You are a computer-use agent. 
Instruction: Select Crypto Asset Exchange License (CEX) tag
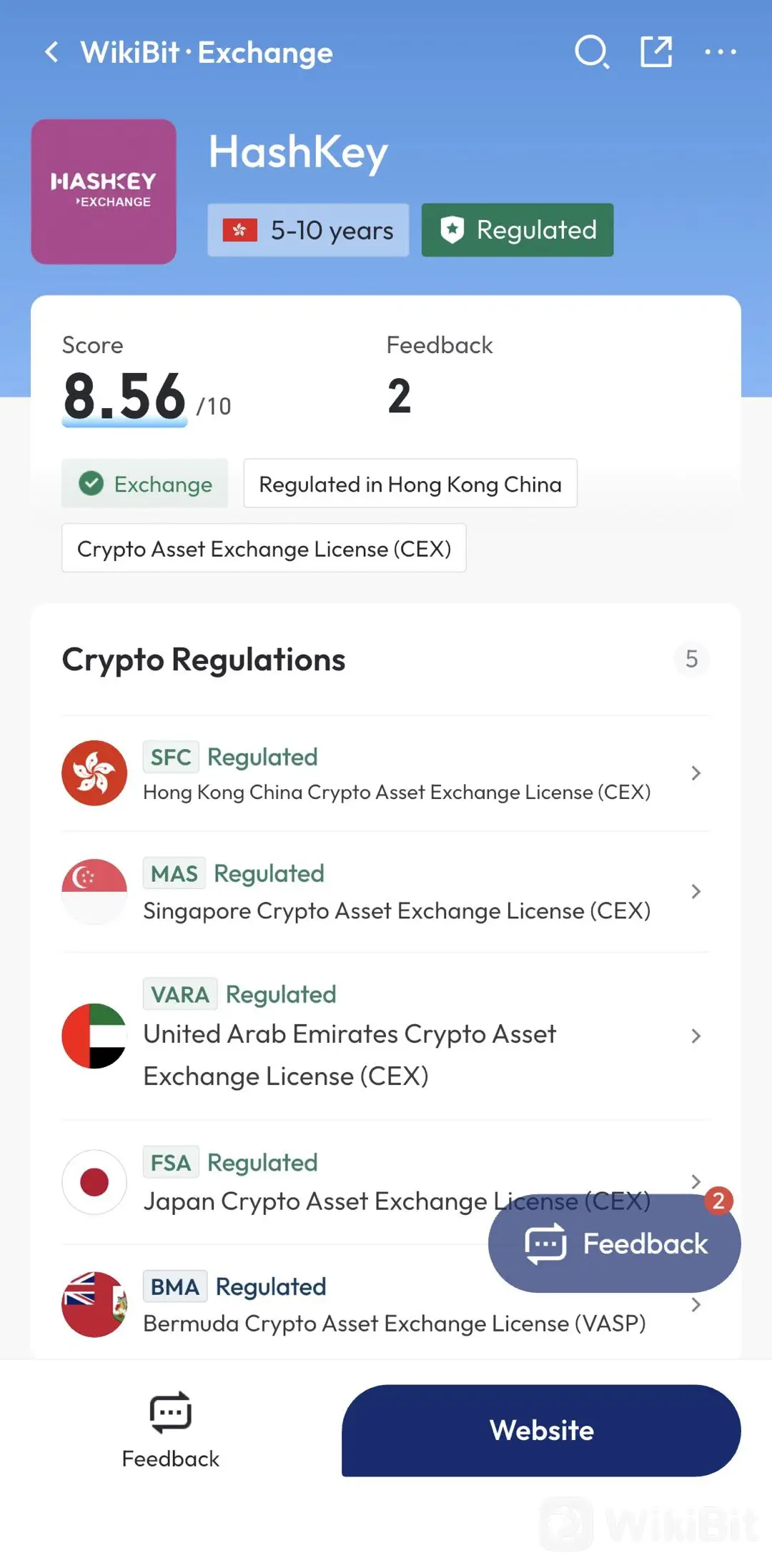(x=264, y=548)
